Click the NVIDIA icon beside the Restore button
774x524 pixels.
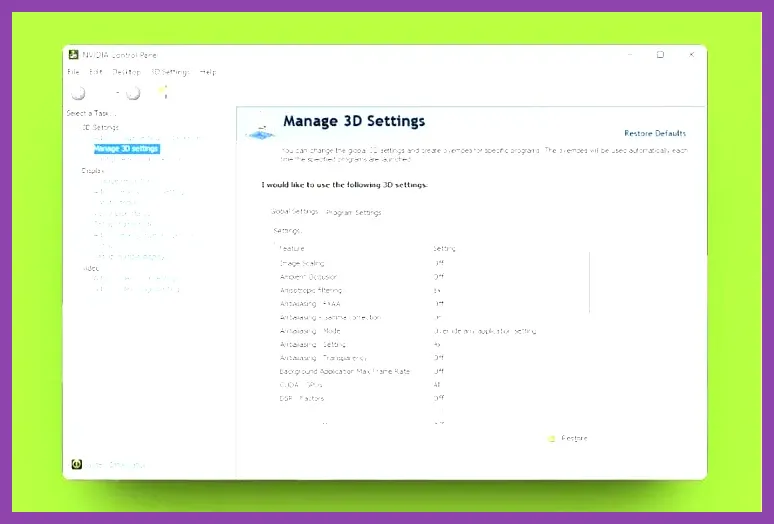pyautogui.click(x=551, y=439)
